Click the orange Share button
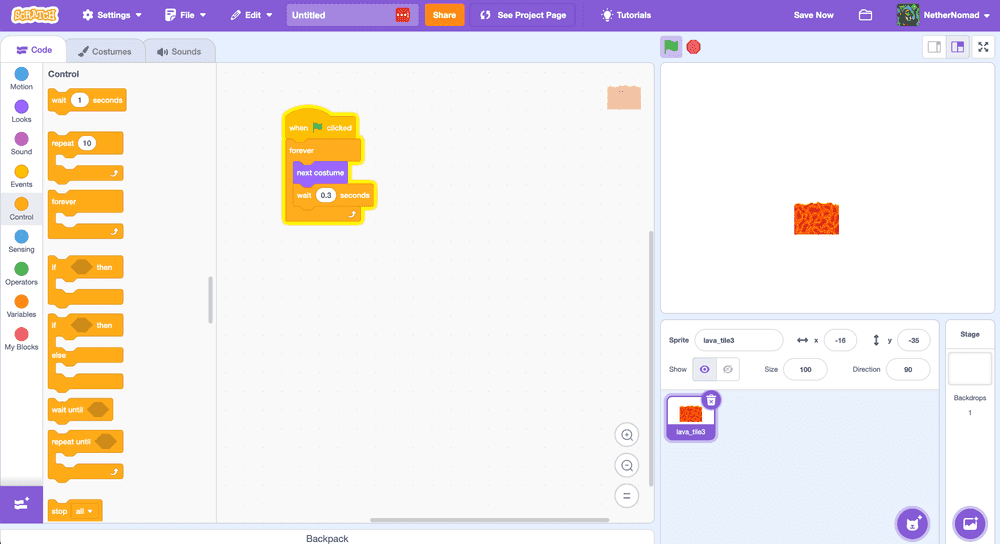The height and width of the screenshot is (544, 1000). click(444, 15)
